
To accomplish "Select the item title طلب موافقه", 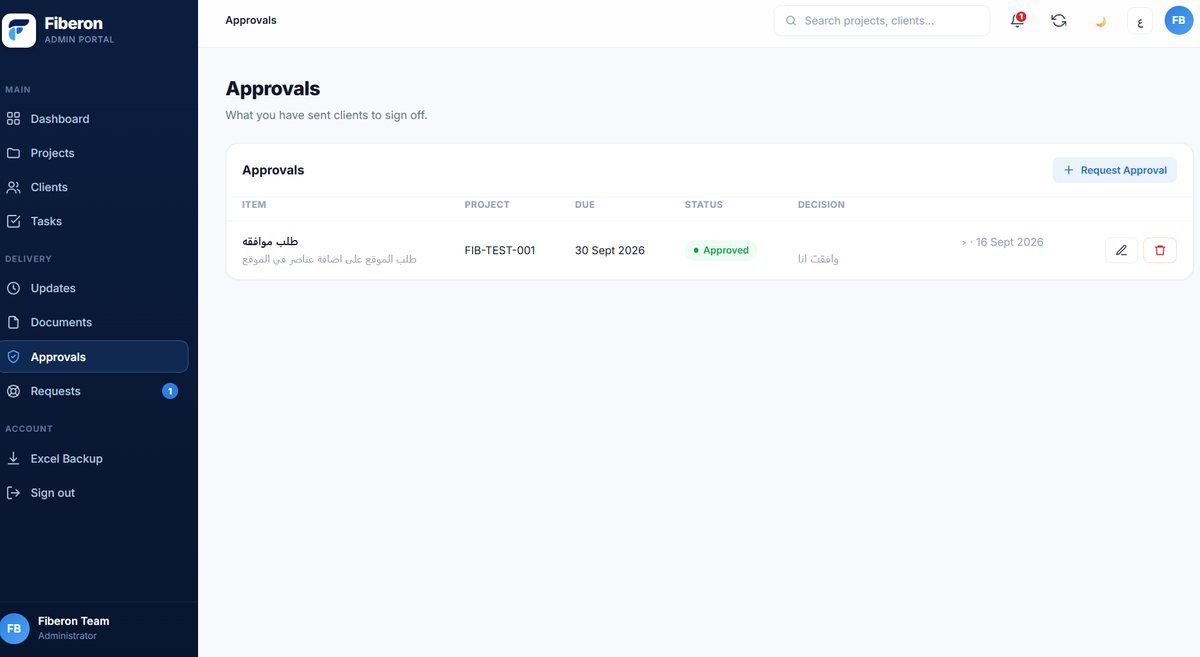I will click(270, 241).
